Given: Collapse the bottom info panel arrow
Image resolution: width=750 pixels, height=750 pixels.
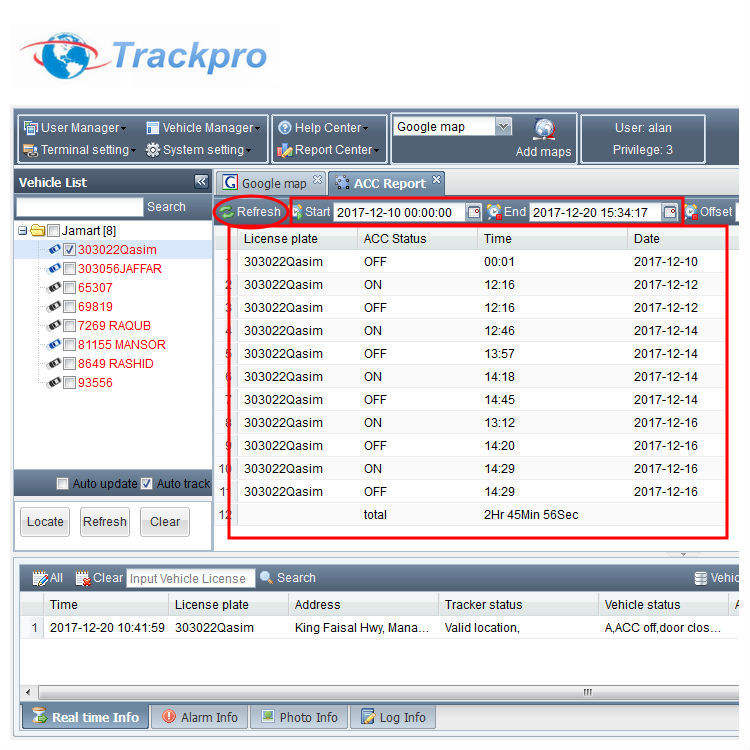Looking at the screenshot, I should (x=684, y=554).
